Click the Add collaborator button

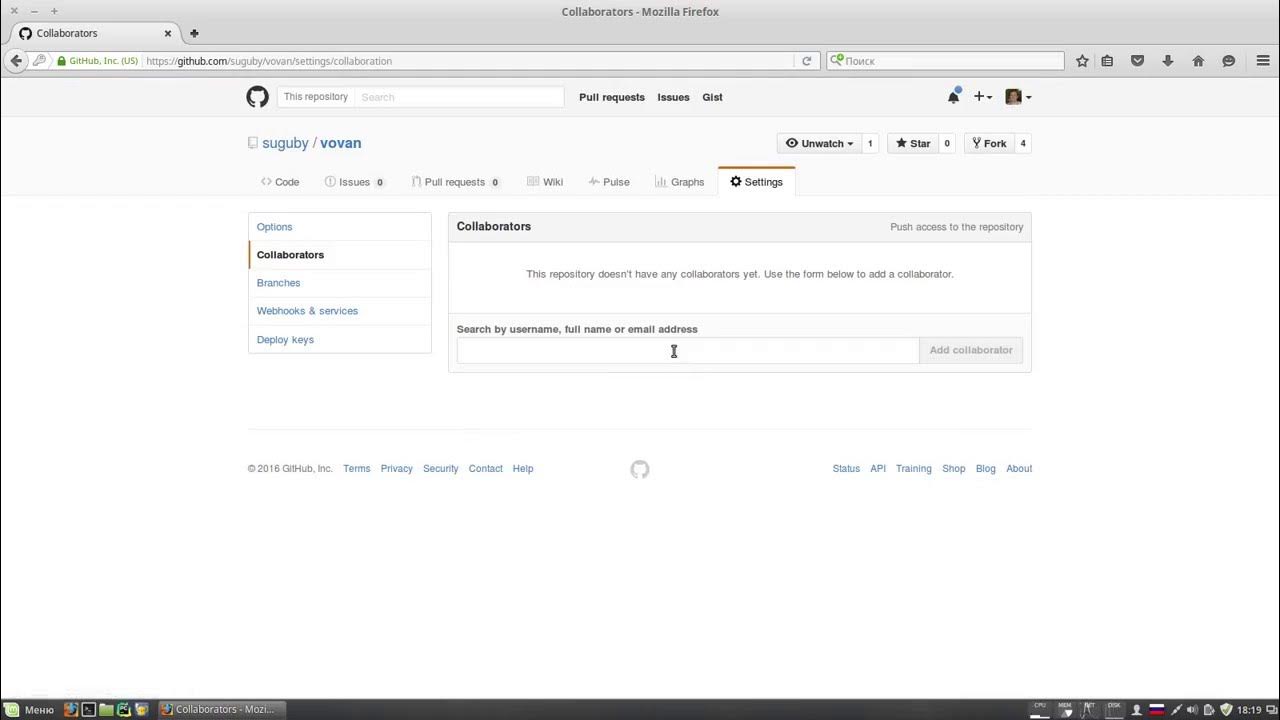pyautogui.click(x=971, y=350)
